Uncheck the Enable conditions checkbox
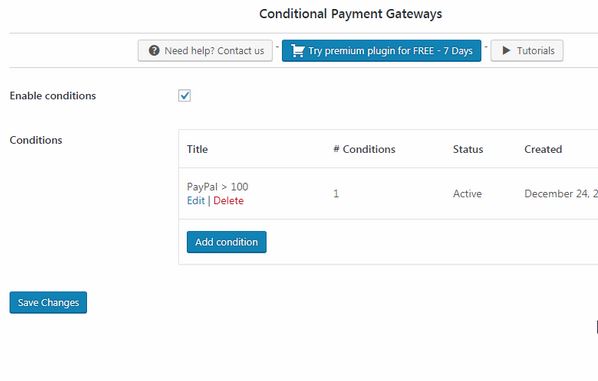Viewport: 598px width, 381px height. tap(185, 95)
